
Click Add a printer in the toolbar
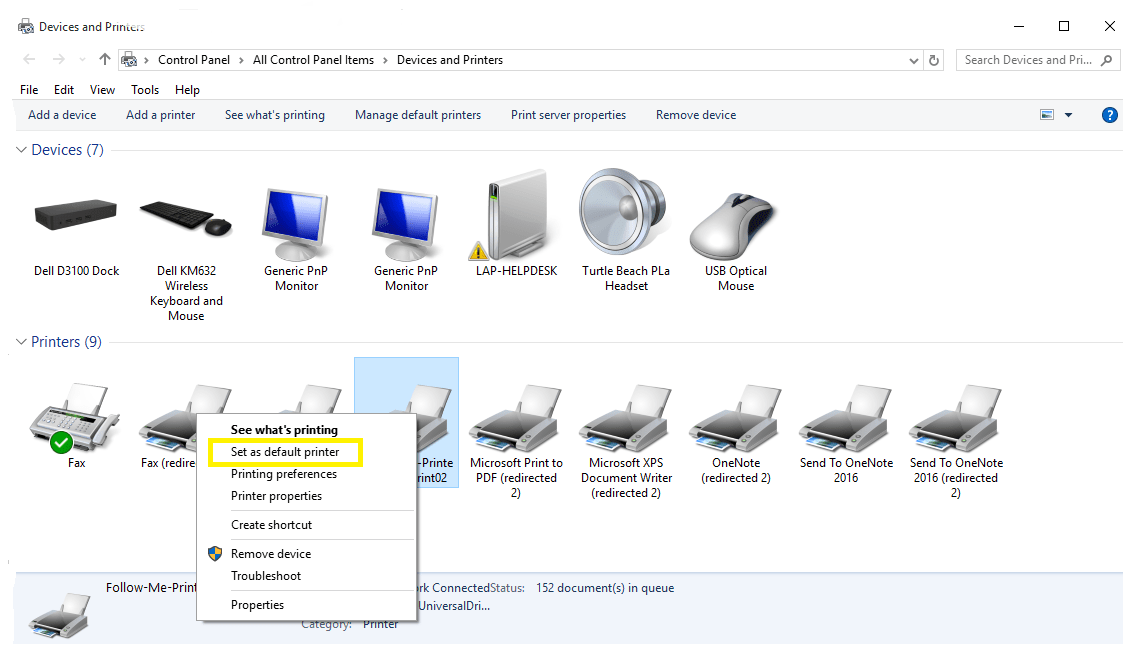160,114
